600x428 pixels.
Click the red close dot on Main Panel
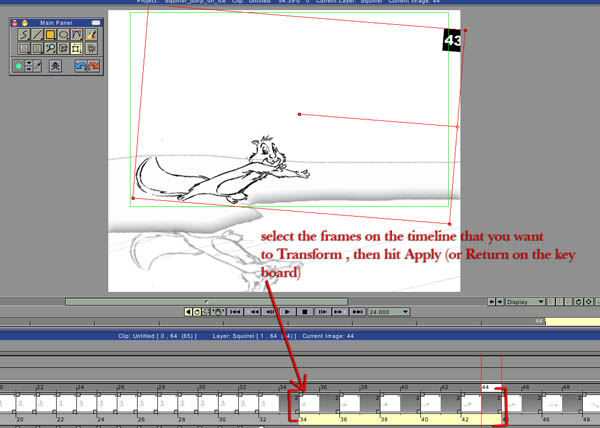pyautogui.click(x=15, y=23)
